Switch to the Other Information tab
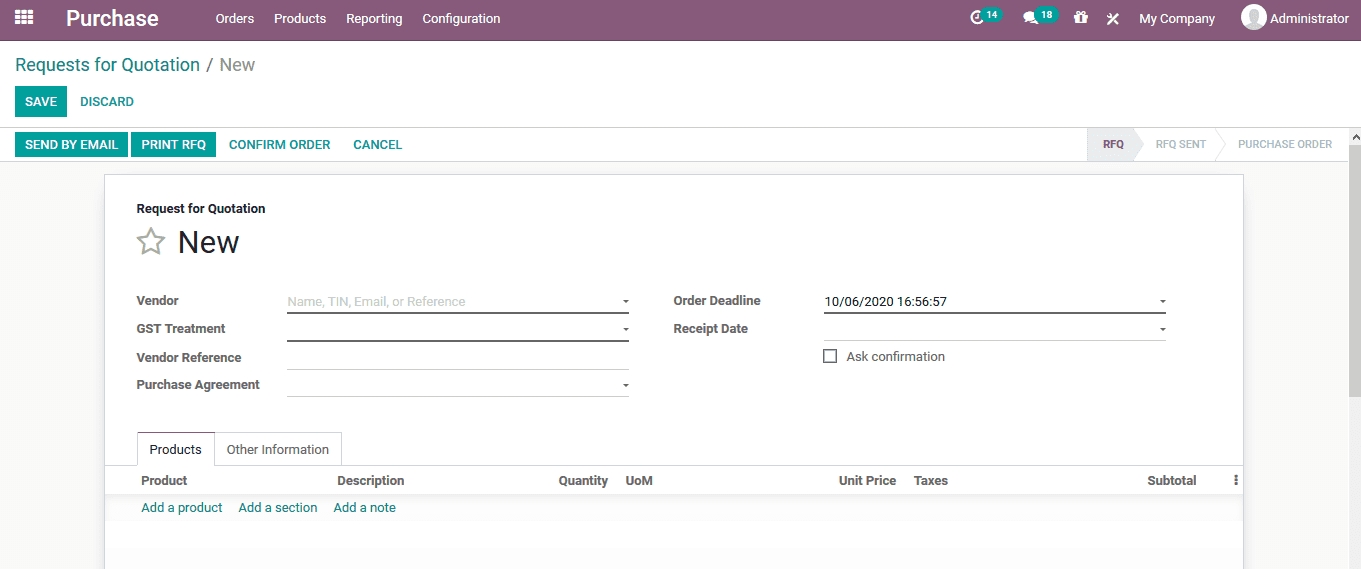 pyautogui.click(x=278, y=450)
